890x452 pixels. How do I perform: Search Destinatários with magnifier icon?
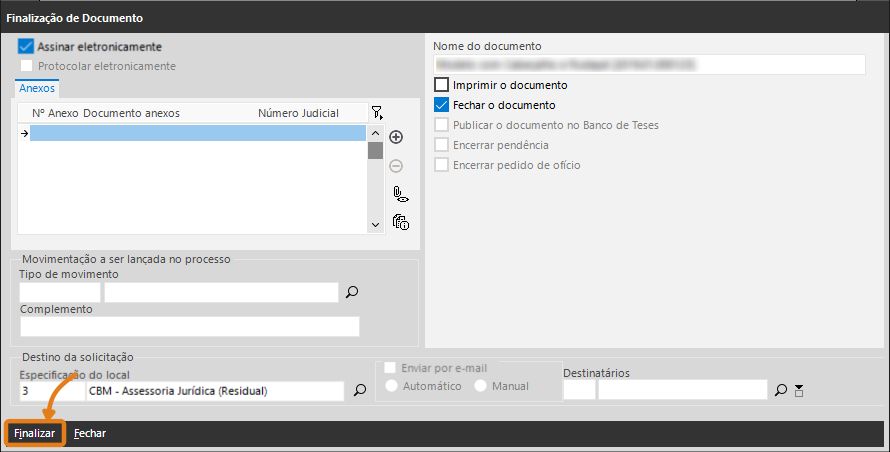click(x=781, y=390)
